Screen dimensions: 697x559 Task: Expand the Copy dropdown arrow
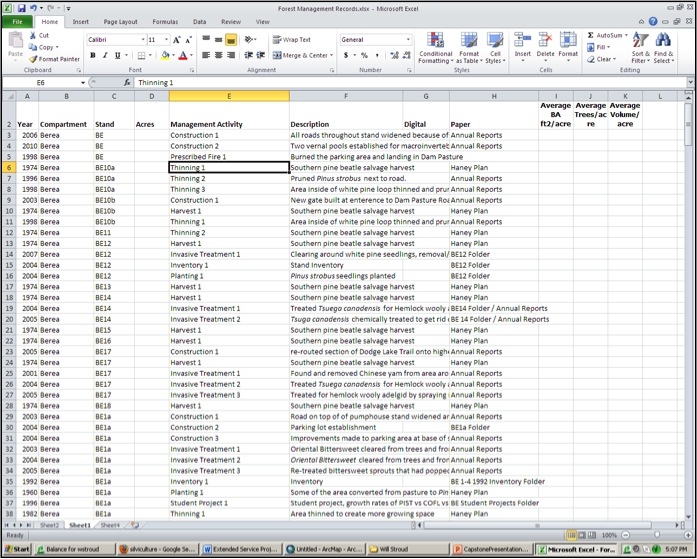(x=57, y=47)
